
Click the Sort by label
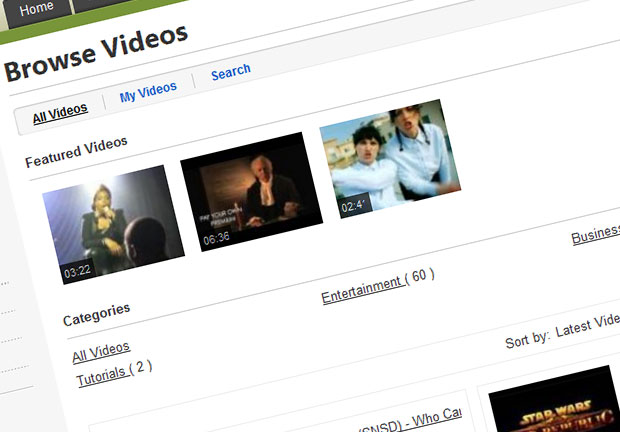pyautogui.click(x=528, y=340)
